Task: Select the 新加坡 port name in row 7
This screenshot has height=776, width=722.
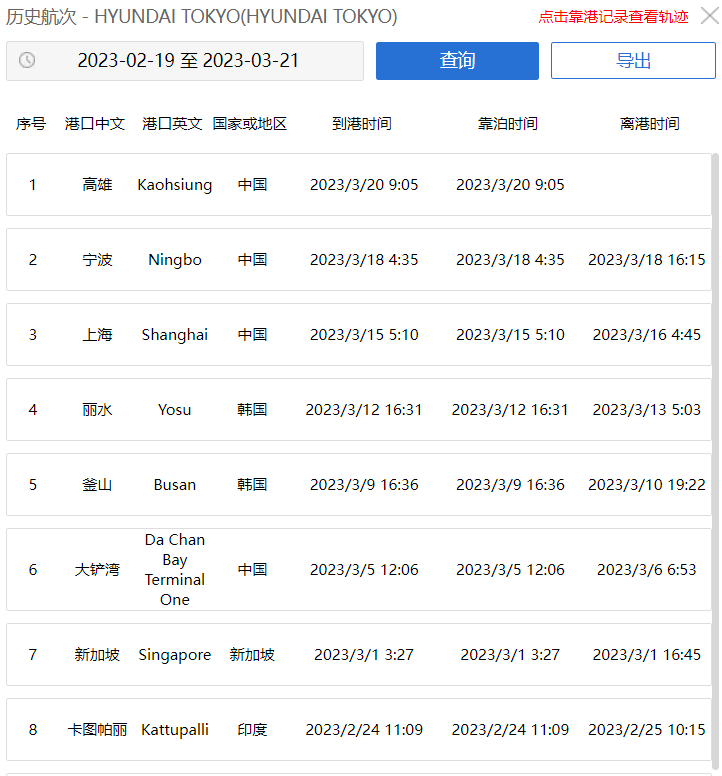Action: [x=97, y=655]
